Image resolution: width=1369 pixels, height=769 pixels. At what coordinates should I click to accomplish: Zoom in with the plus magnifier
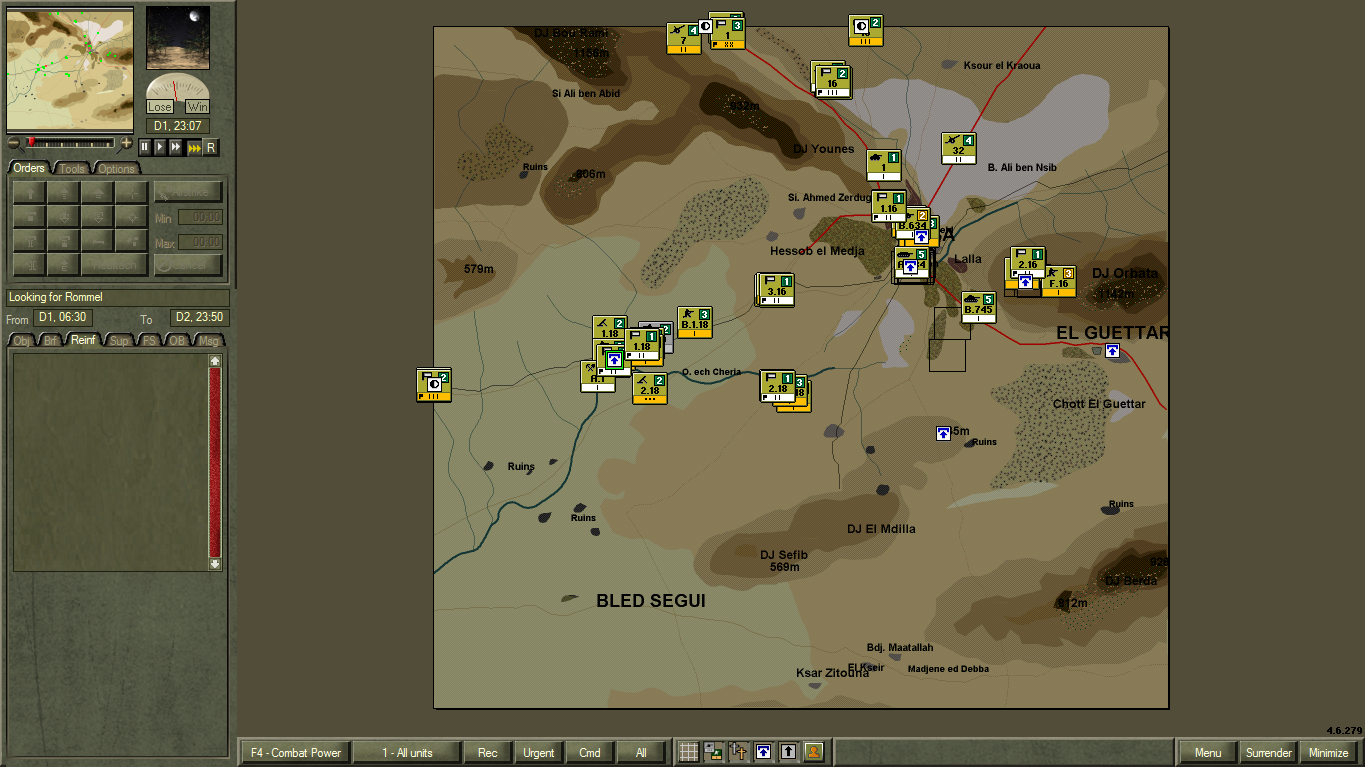tap(126, 143)
